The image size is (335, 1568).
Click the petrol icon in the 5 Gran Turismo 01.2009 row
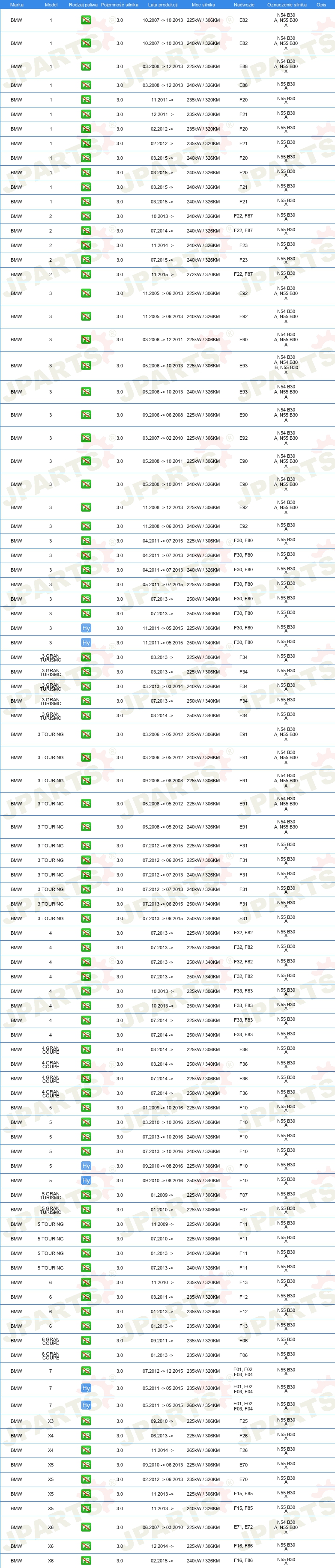pyautogui.click(x=86, y=1195)
